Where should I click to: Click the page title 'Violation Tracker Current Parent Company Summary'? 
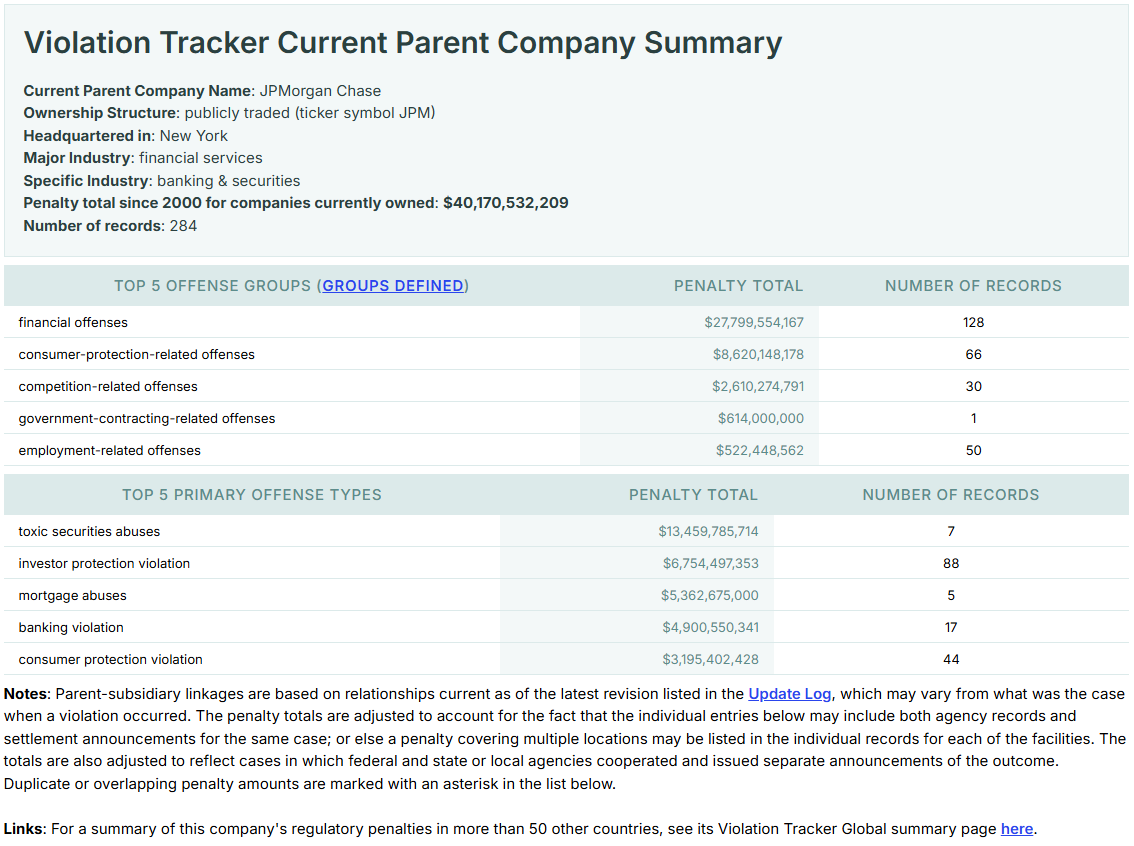click(x=403, y=43)
